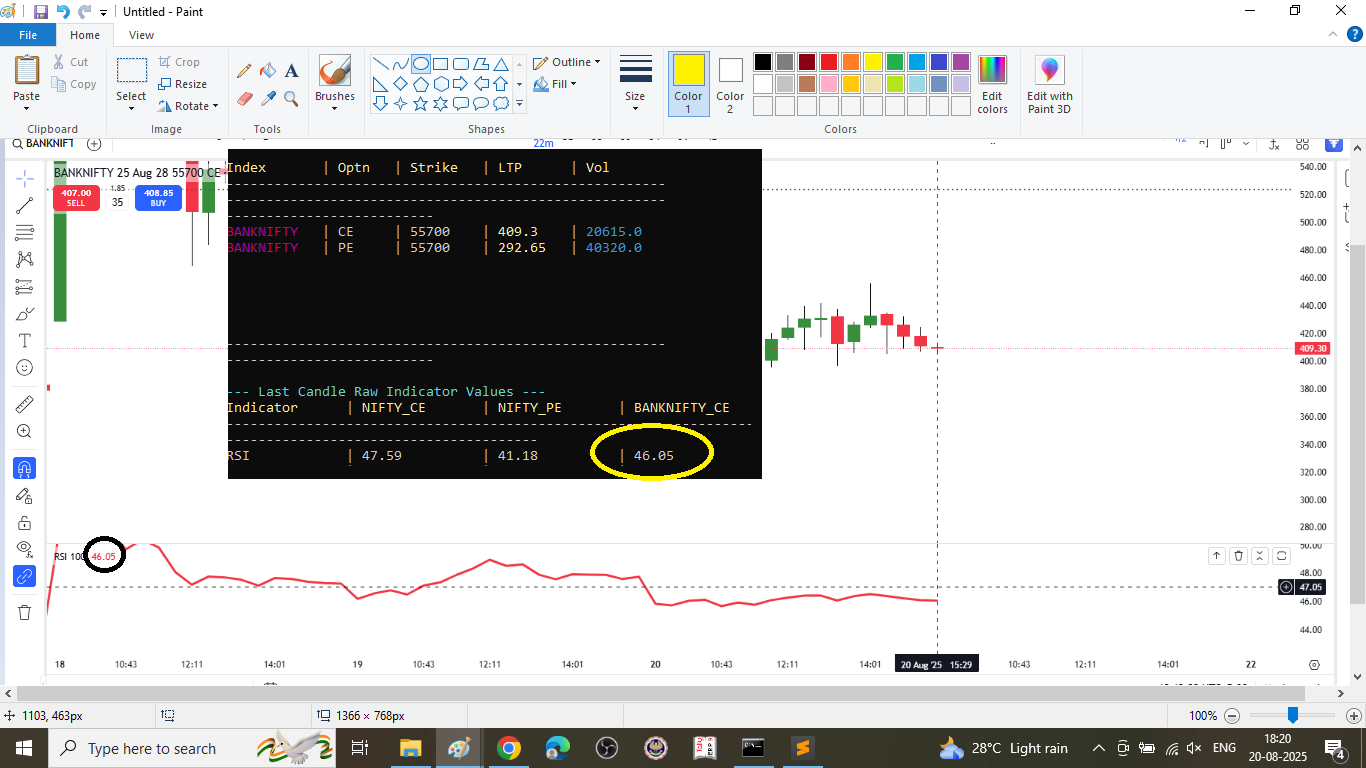Open the File menu
Image resolution: width=1366 pixels, height=768 pixels.
click(28, 35)
